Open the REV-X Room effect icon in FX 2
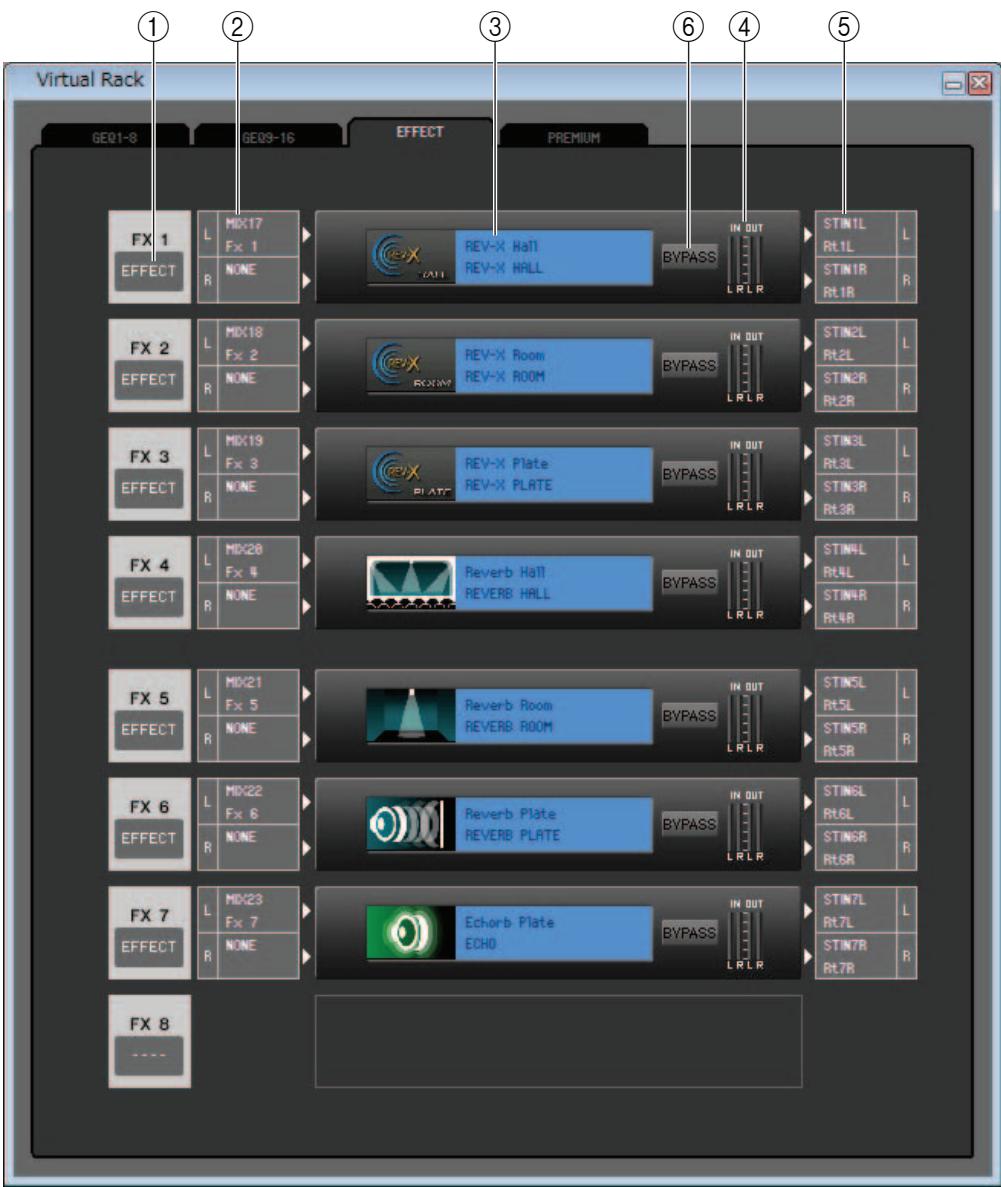This screenshot has height=1187, width=1001. [410, 366]
